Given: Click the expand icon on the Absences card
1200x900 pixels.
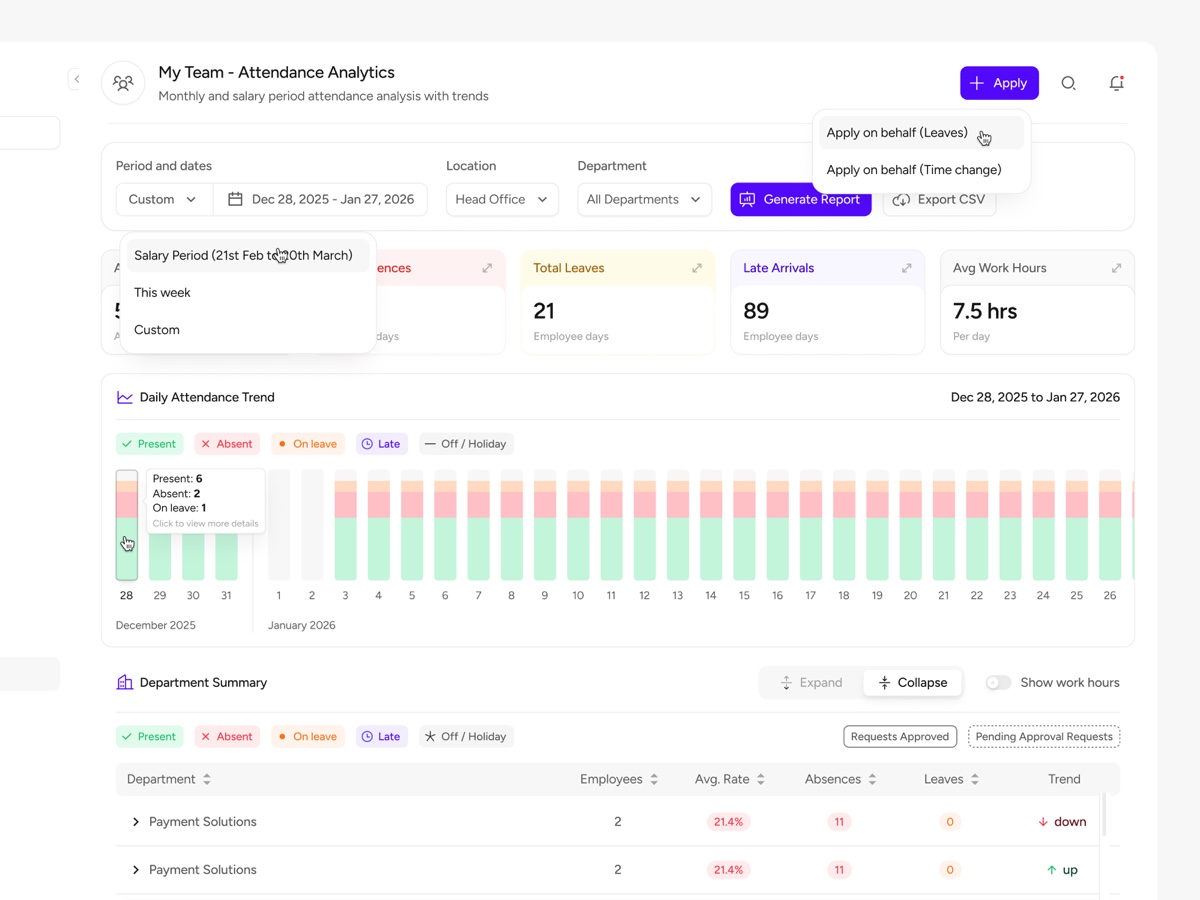Looking at the screenshot, I should [487, 268].
